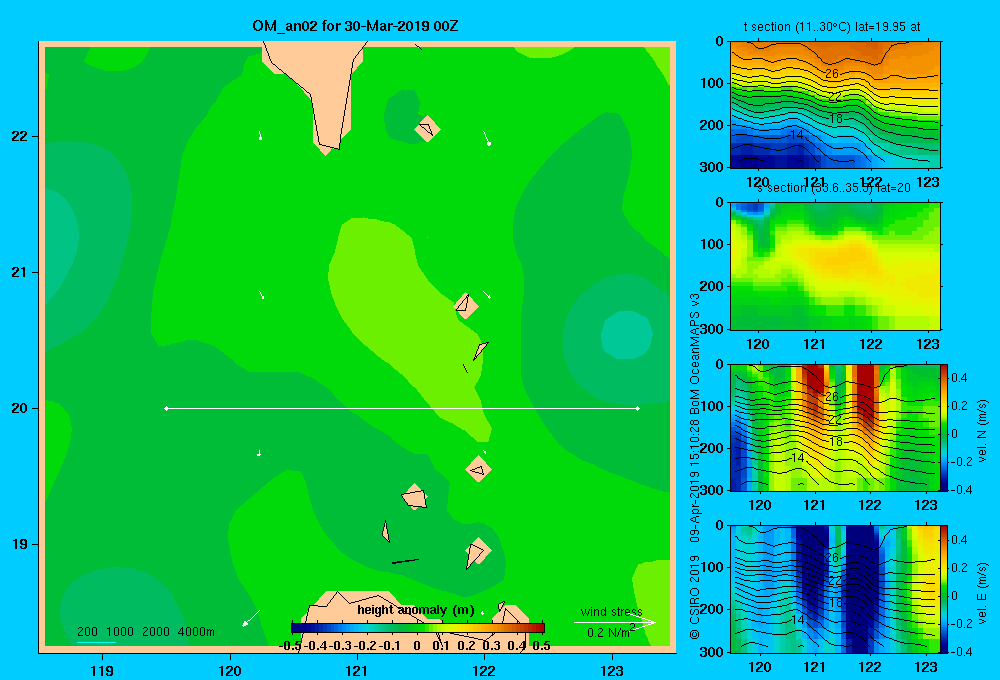Open the salinity section panel

835,266
